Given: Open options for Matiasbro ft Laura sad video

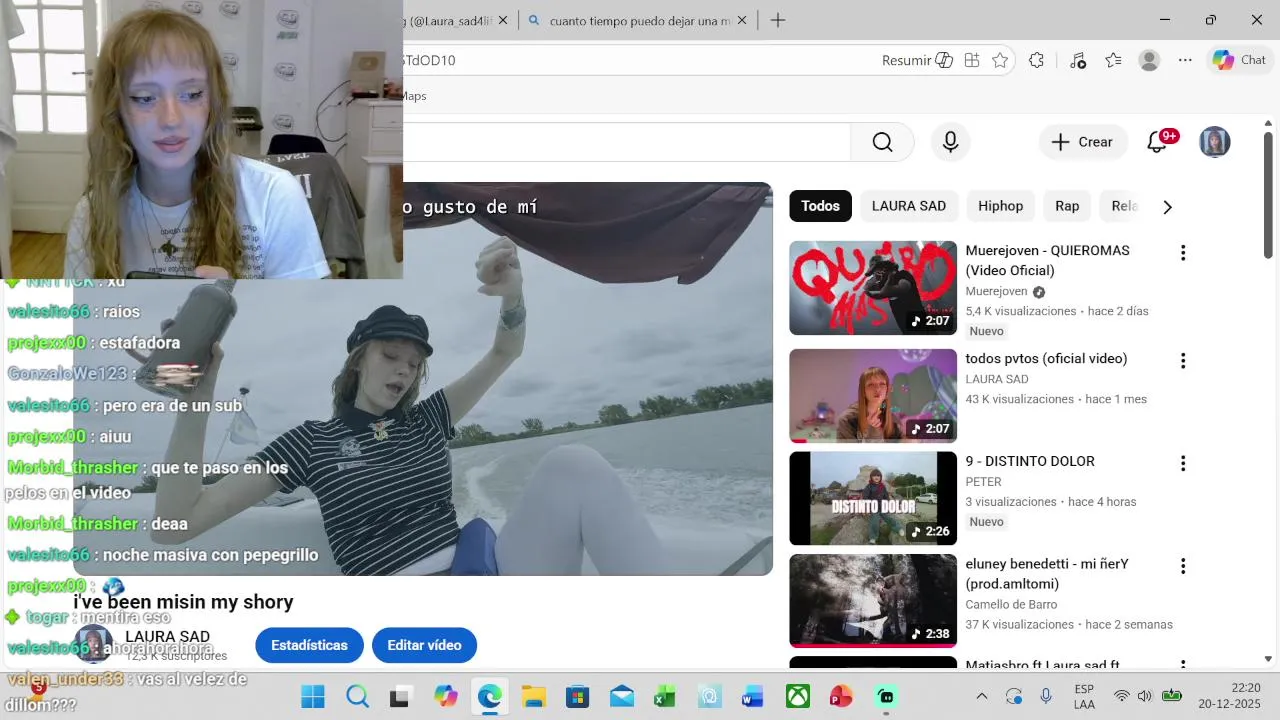Looking at the screenshot, I should click(1183, 664).
